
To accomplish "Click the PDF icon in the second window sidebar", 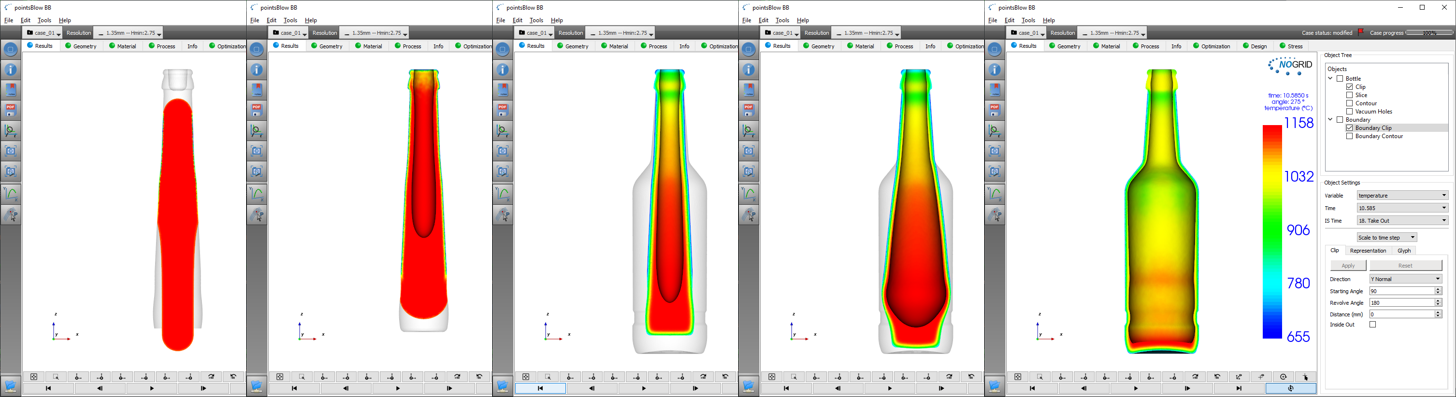I will pos(257,110).
